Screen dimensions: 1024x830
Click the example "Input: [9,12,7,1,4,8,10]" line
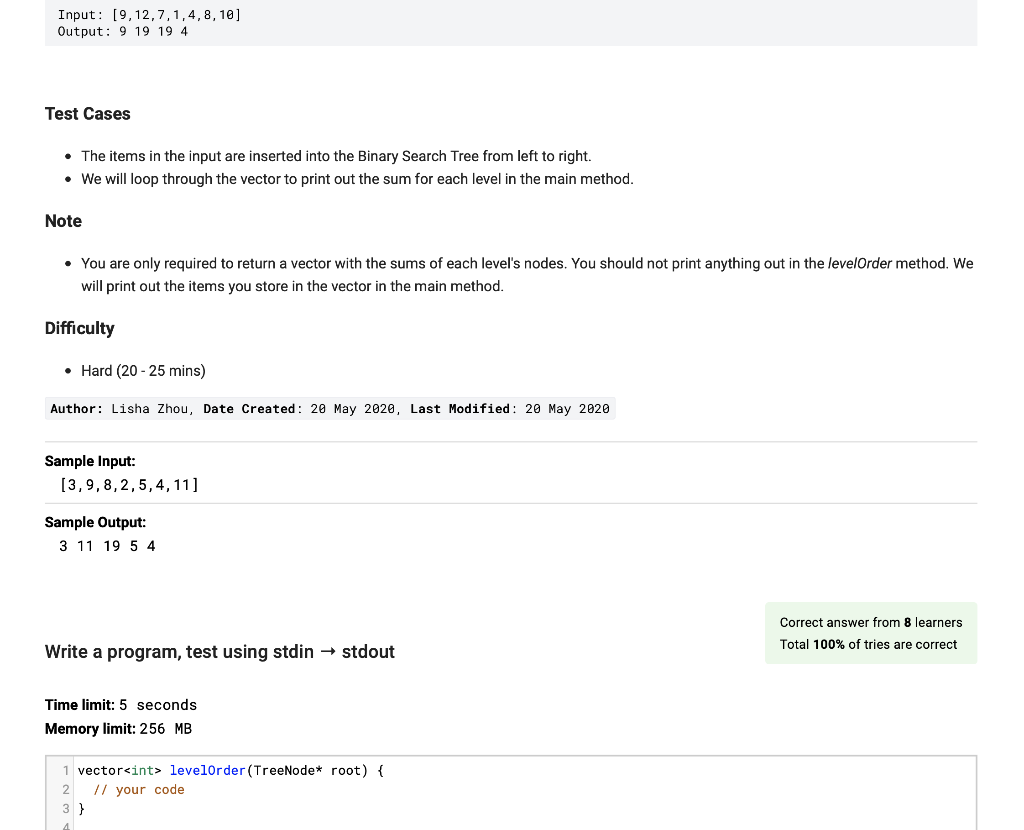pos(149,14)
